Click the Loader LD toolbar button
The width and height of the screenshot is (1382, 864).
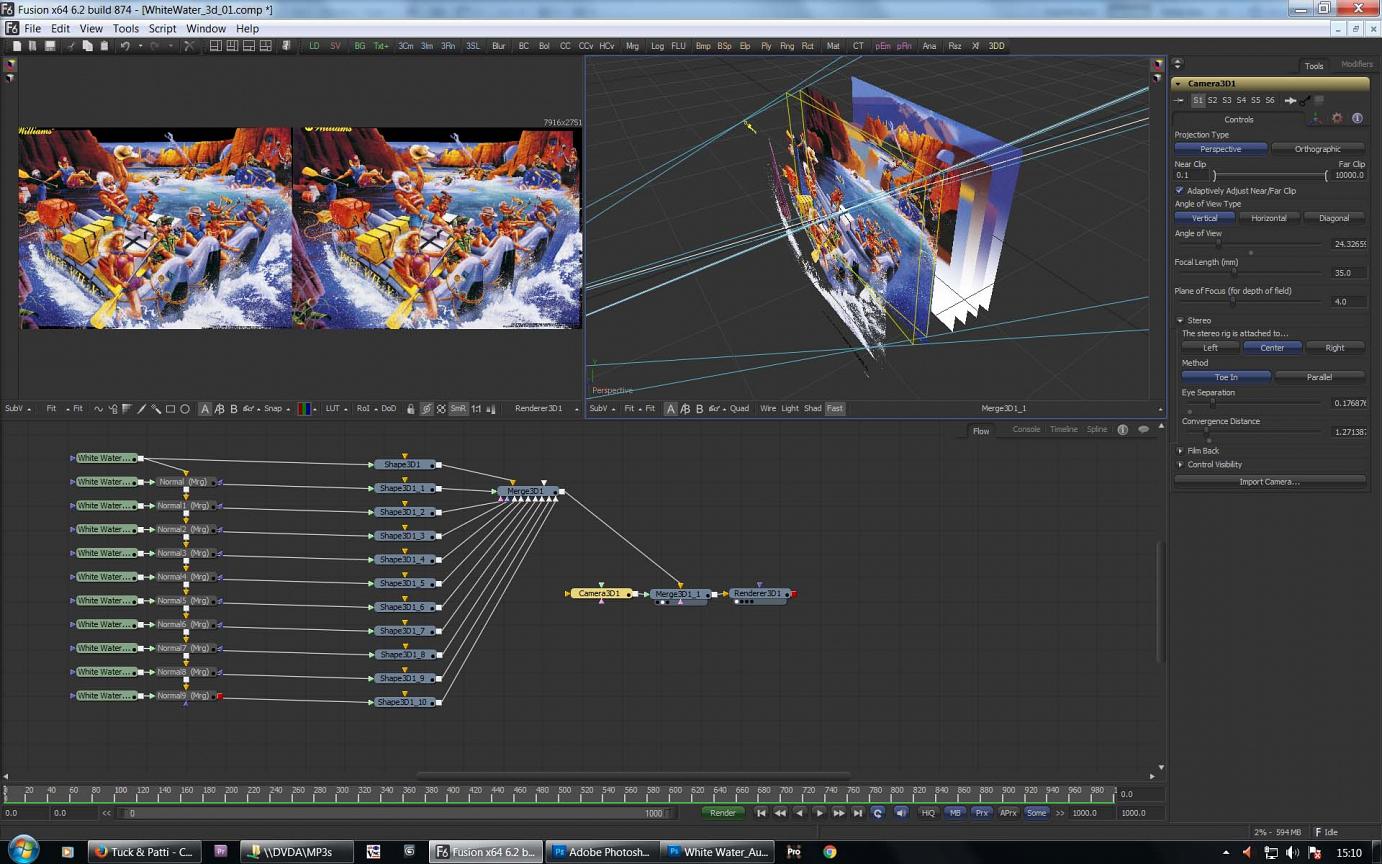314,46
